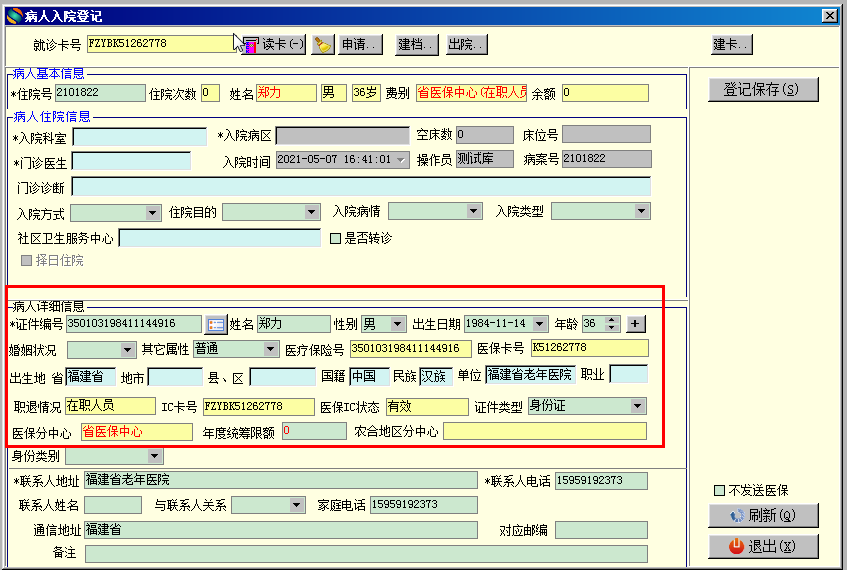Open the 证件类型 dropdown showing 身份证
The width and height of the screenshot is (847, 570).
[638, 406]
